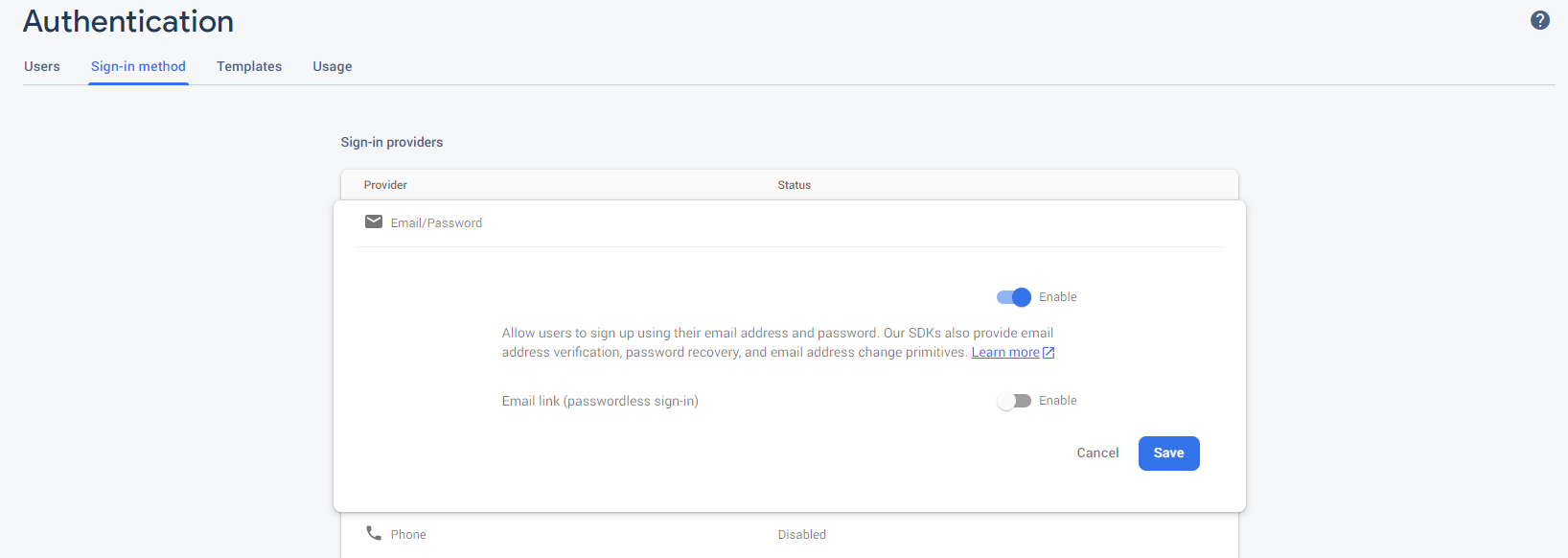Go to the Usage tab
The width and height of the screenshot is (1568, 558).
pos(333,66)
